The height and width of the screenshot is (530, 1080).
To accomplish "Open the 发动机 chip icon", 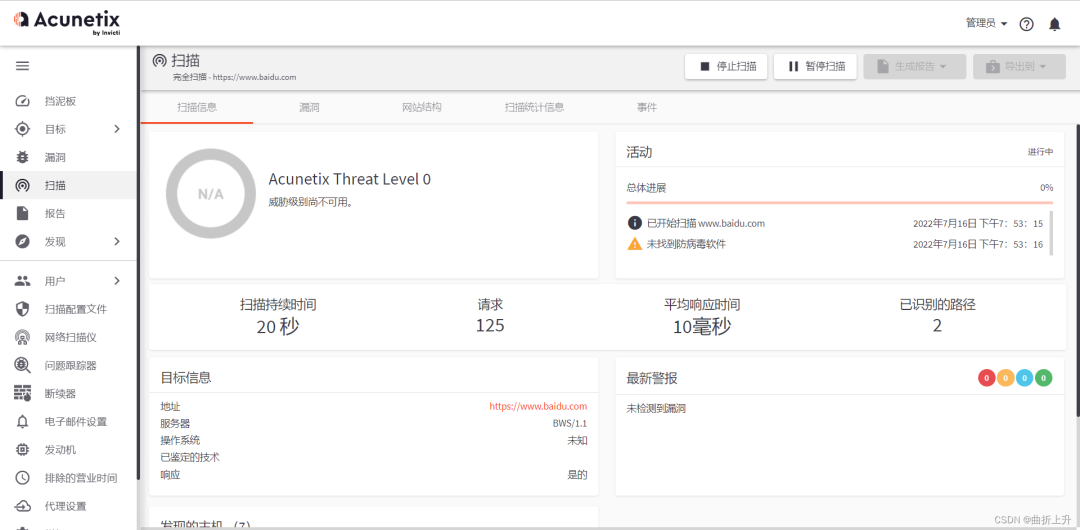I will (x=23, y=450).
